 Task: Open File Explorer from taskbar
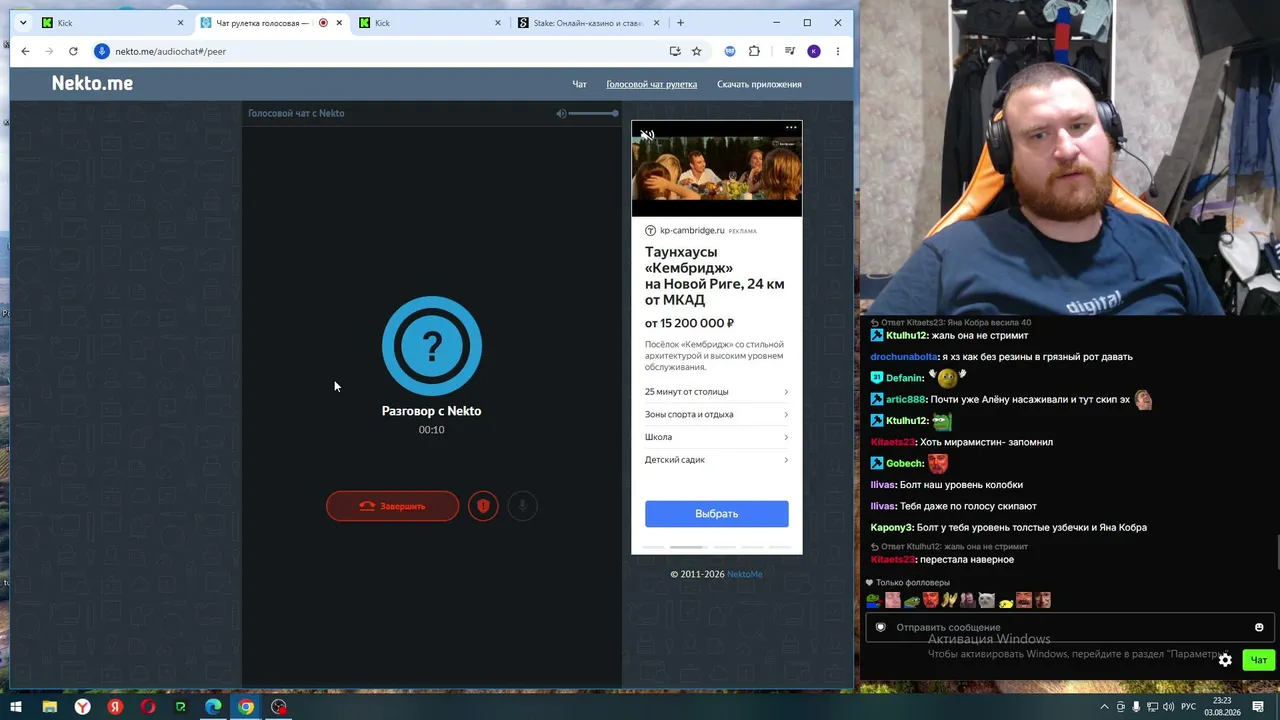[49, 707]
